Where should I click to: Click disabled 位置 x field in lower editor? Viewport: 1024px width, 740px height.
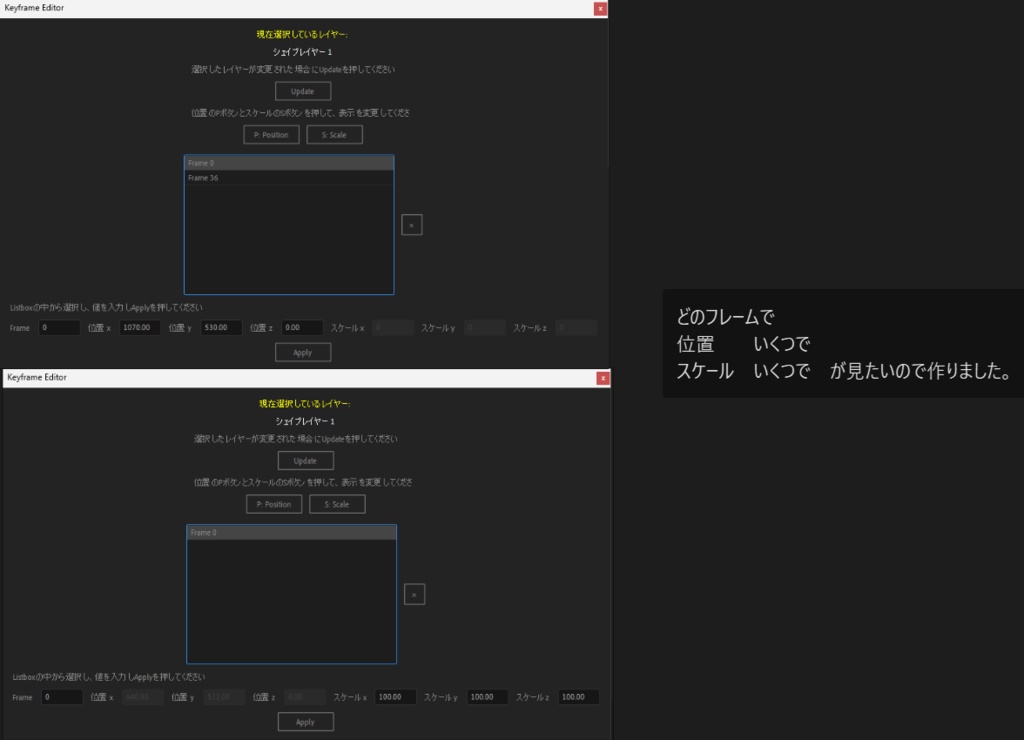point(142,697)
